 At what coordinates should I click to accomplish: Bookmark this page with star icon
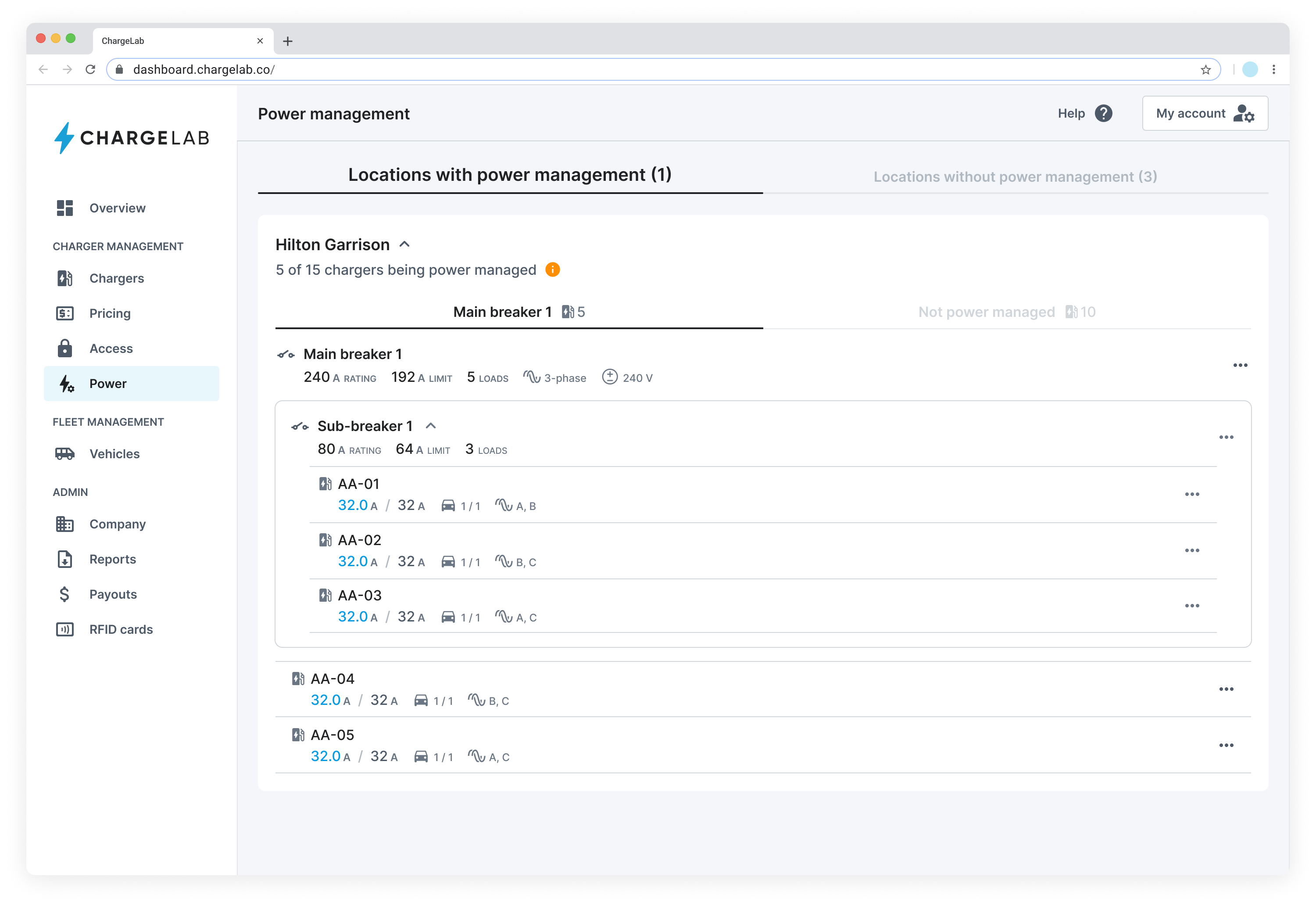point(1205,69)
